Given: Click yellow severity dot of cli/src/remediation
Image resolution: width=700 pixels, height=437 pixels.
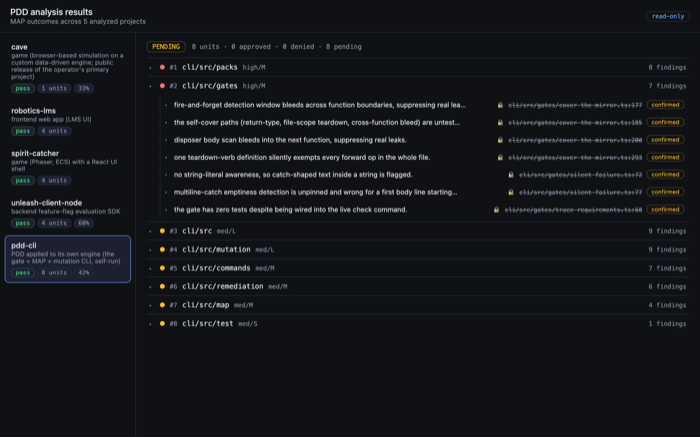Looking at the screenshot, I should coord(162,287).
